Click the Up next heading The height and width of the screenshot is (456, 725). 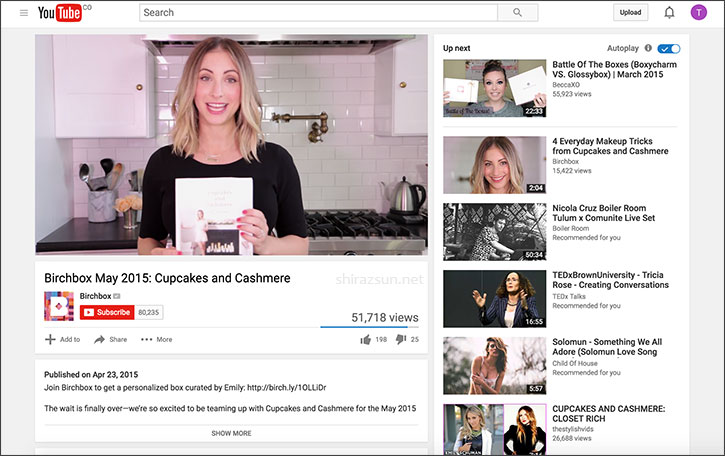[x=456, y=48]
